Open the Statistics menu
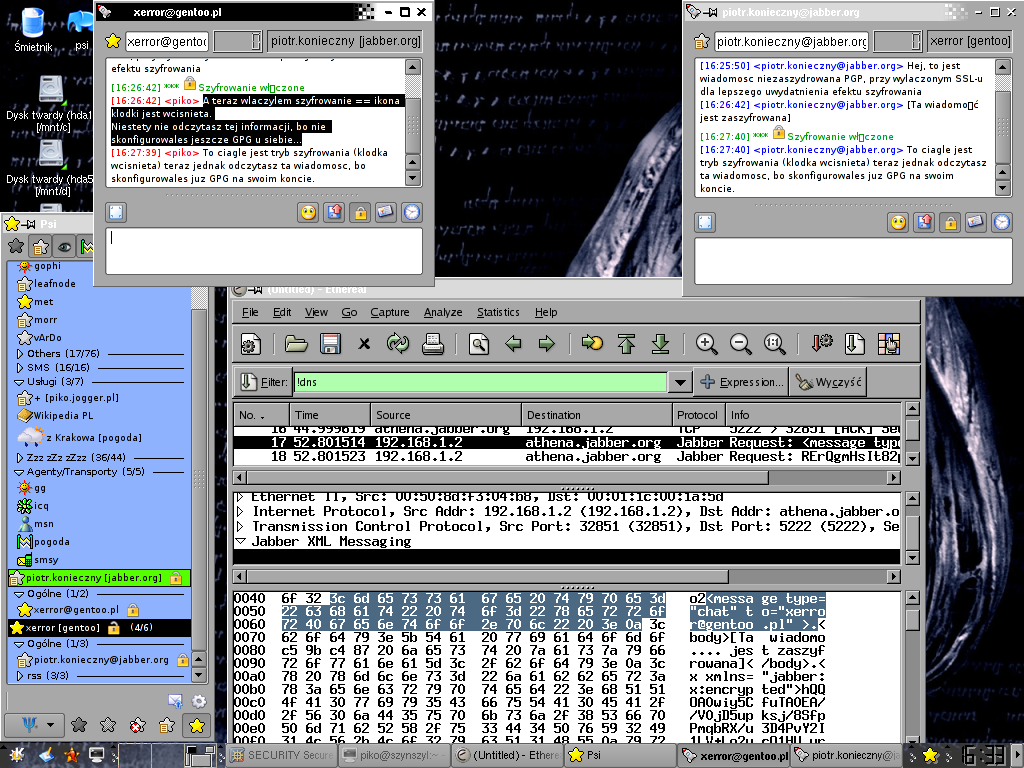 [498, 312]
